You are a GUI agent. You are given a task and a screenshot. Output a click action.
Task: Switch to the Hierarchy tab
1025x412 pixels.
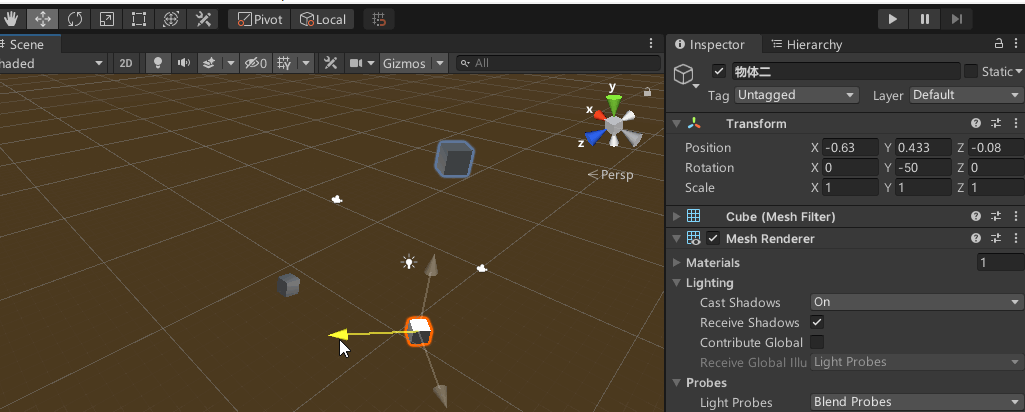tap(807, 44)
